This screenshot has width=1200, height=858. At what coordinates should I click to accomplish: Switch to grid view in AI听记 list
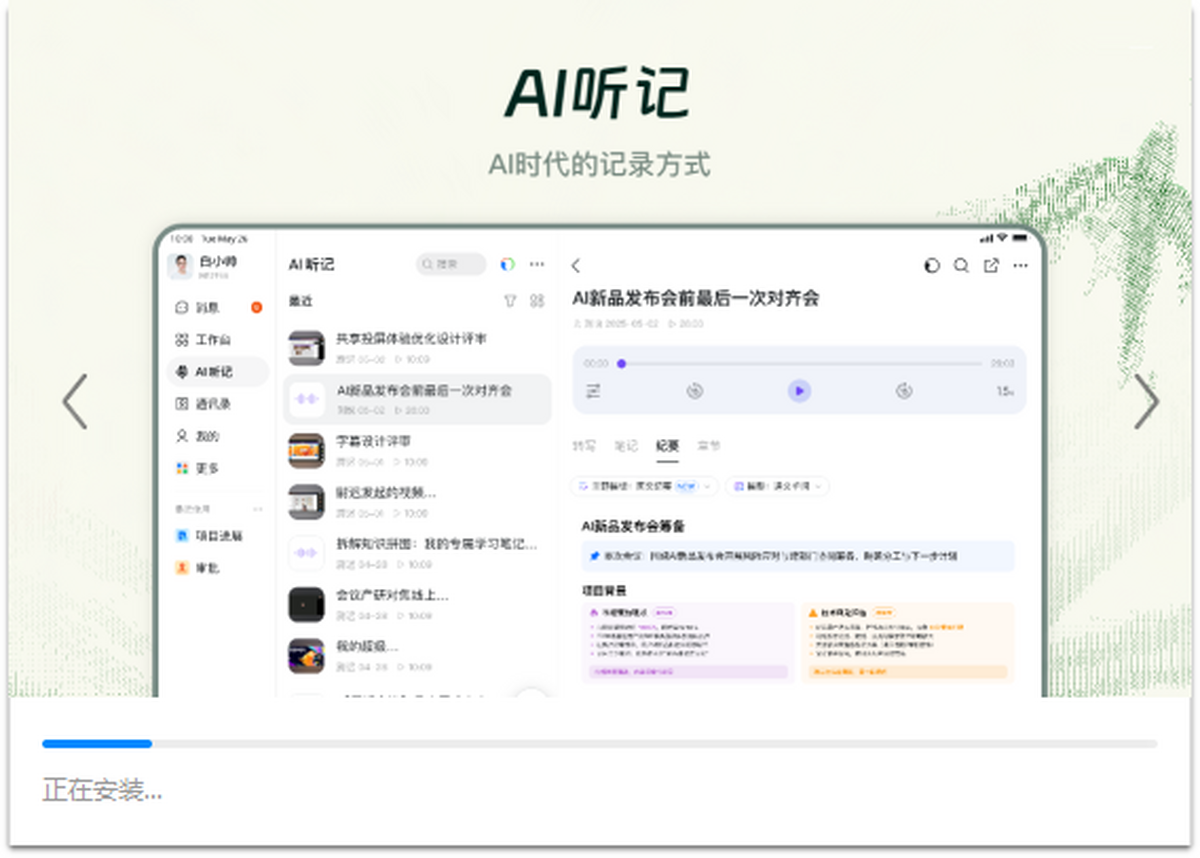538,300
